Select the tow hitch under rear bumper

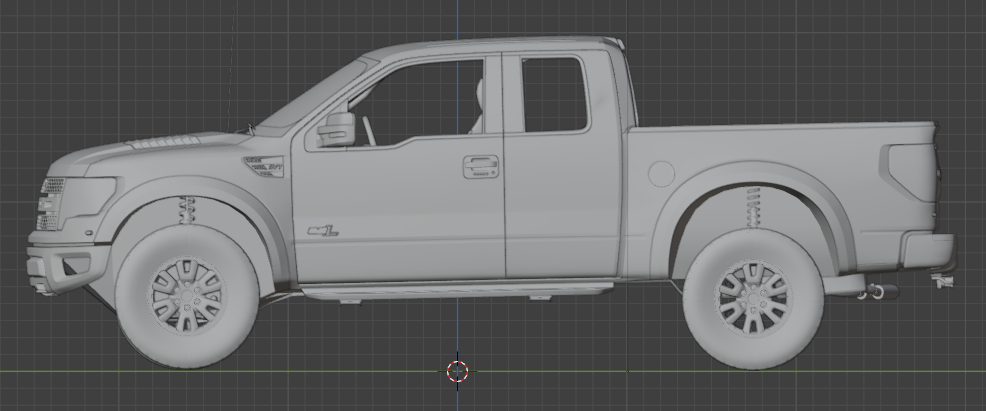[x=943, y=280]
